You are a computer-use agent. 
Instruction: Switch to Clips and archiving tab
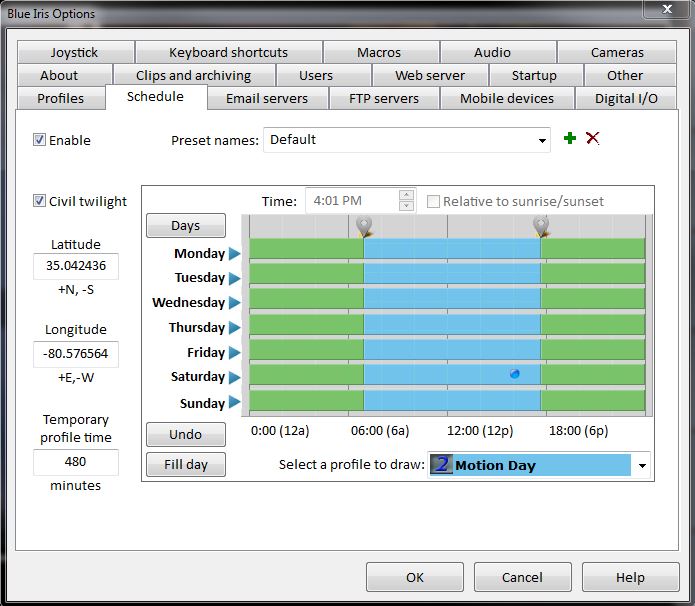tap(194, 75)
